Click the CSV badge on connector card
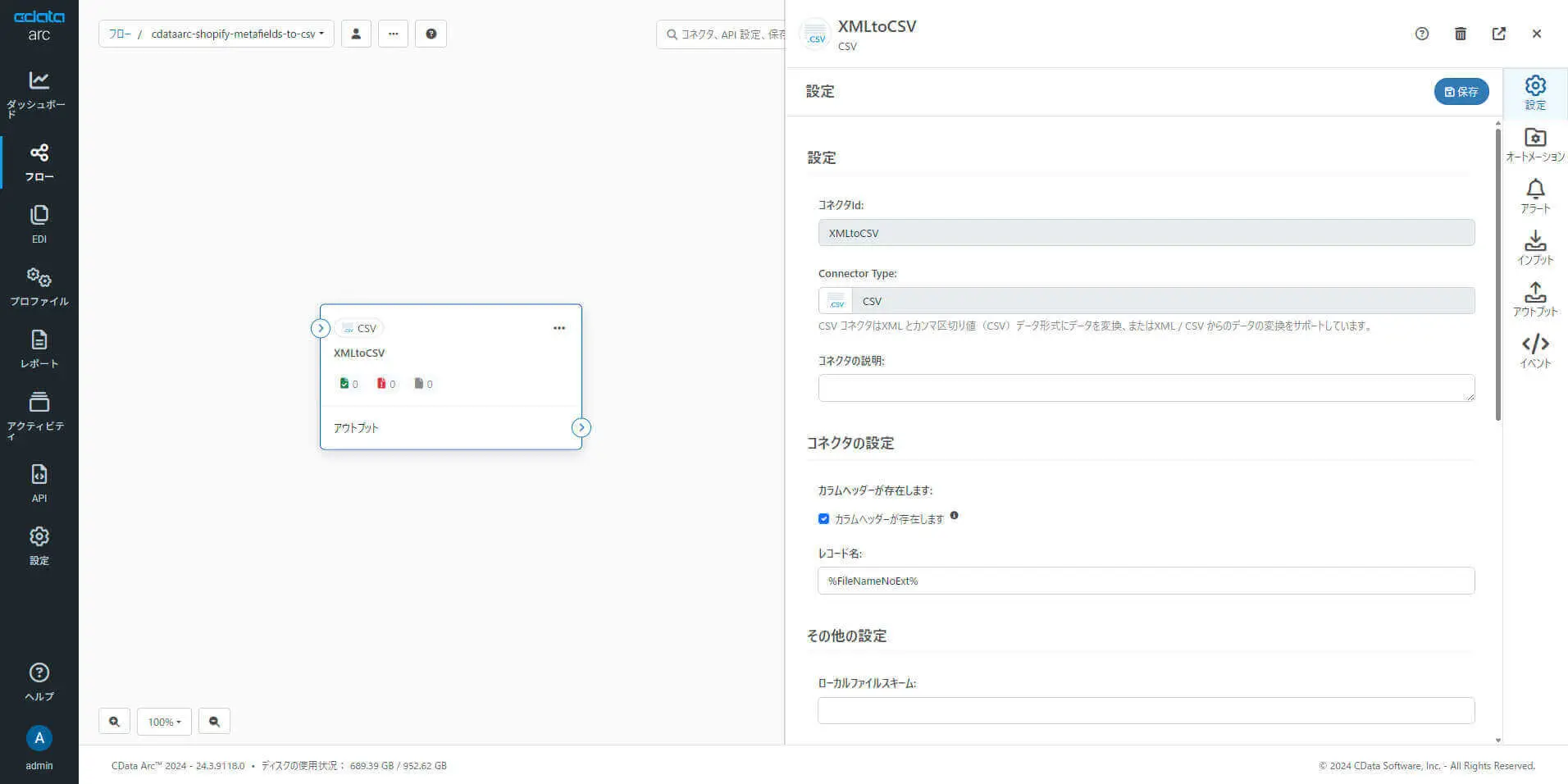Viewport: 1568px width, 784px height. 359,328
